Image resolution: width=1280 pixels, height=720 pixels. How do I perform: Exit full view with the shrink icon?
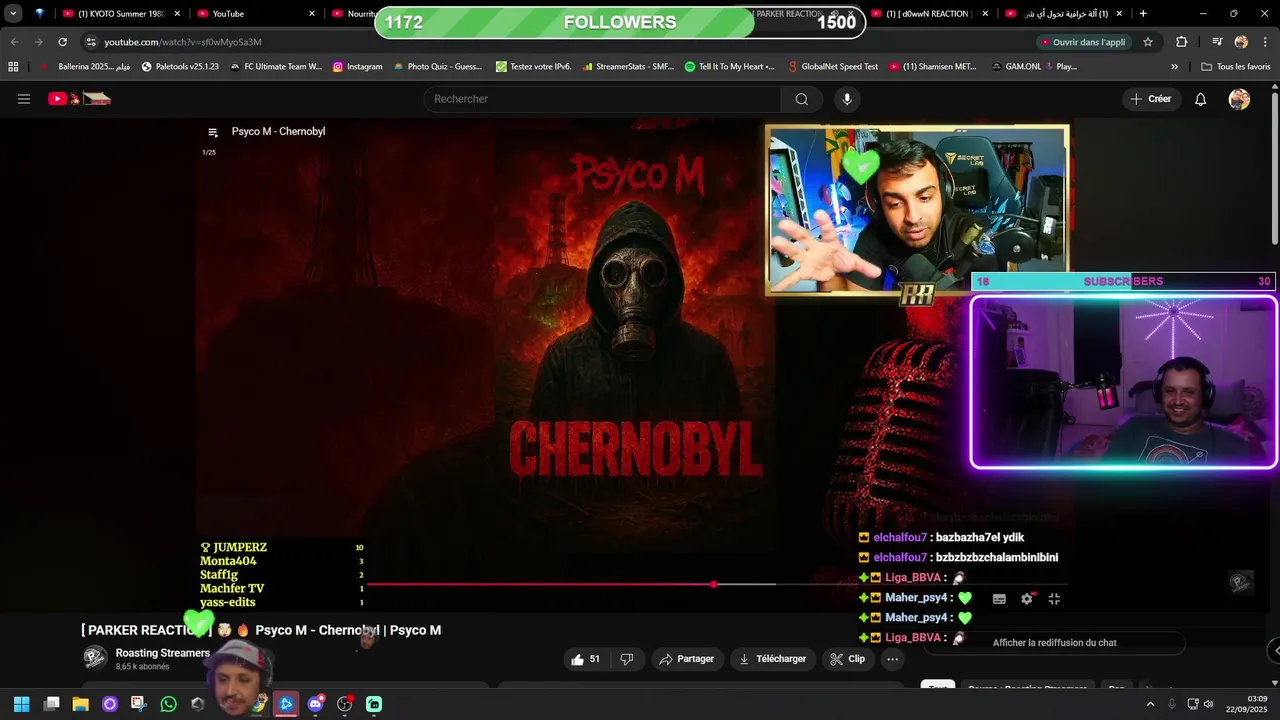click(x=1054, y=599)
